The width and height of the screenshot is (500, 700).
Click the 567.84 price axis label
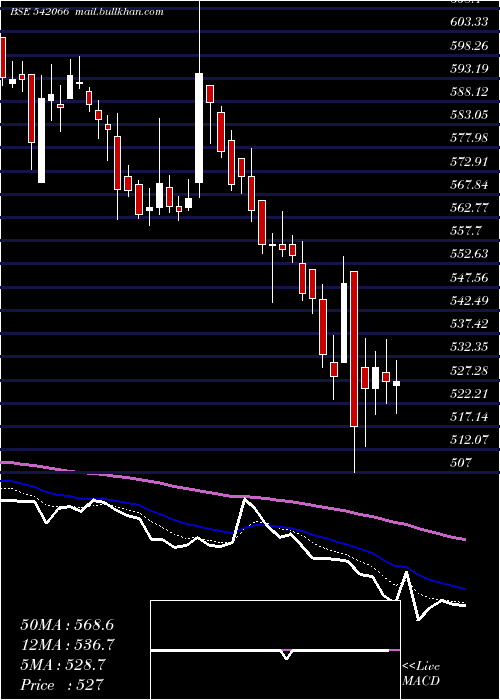click(x=469, y=184)
